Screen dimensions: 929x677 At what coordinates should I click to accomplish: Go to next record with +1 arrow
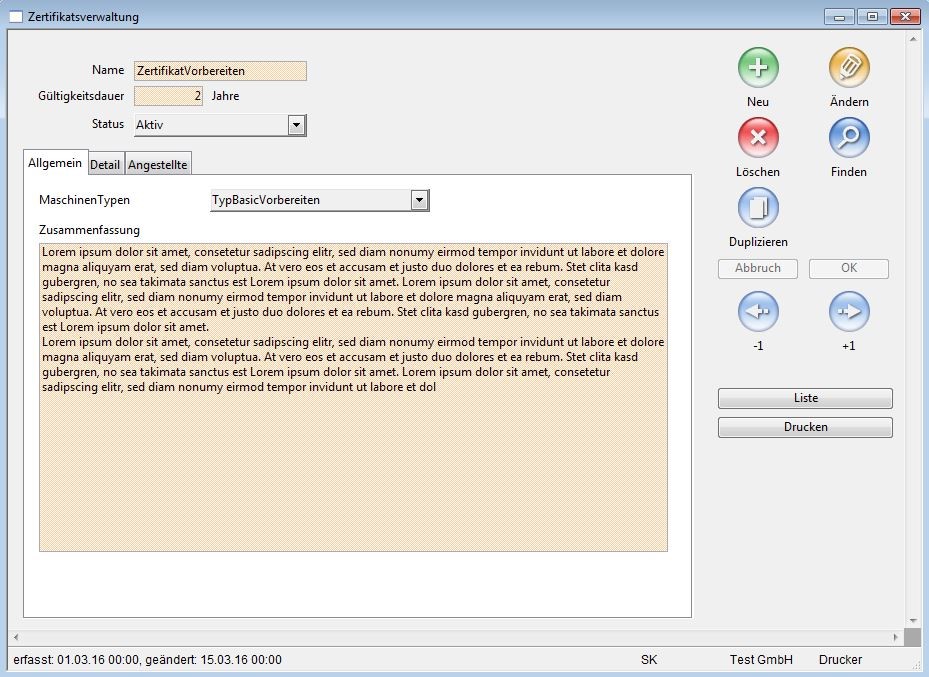(849, 312)
